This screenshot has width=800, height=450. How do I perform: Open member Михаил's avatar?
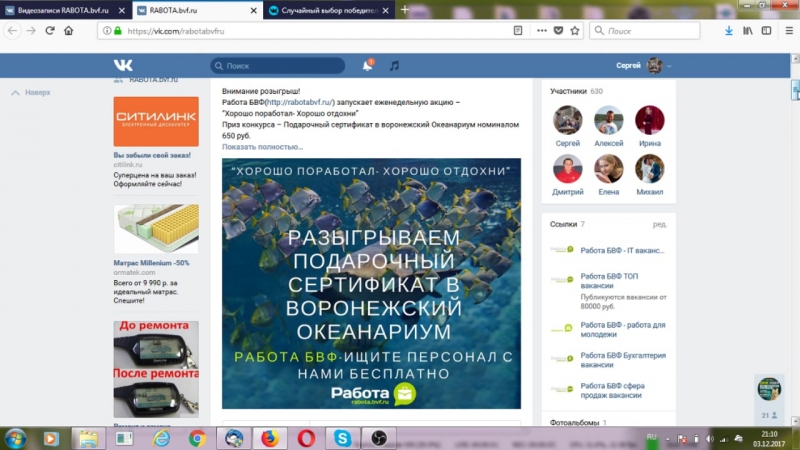649,169
